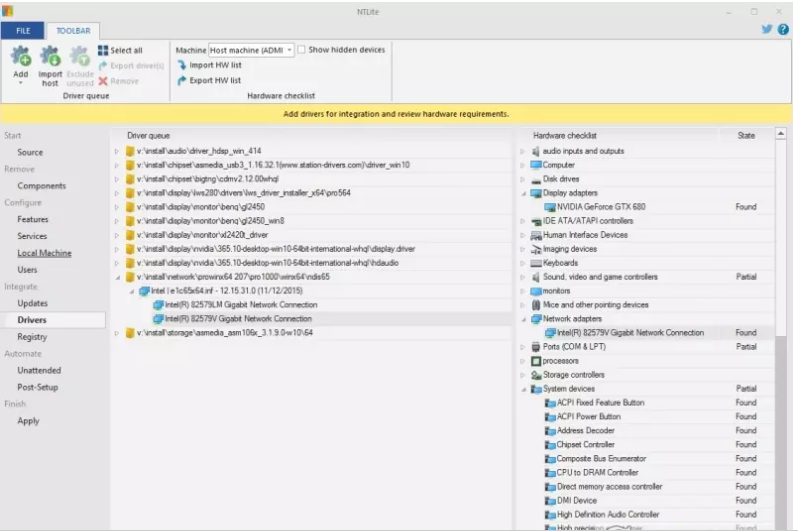Open the Registry page

[32, 337]
